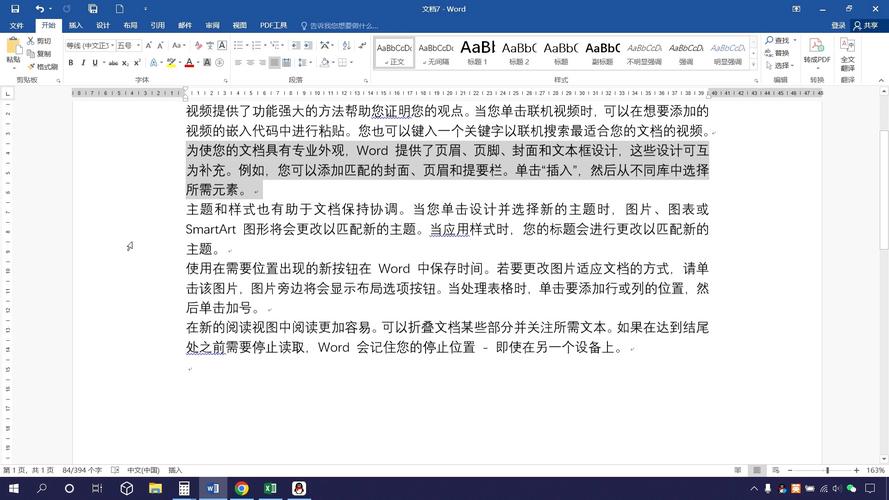
Task: Toggle Bold formatting button
Action: (x=70, y=63)
